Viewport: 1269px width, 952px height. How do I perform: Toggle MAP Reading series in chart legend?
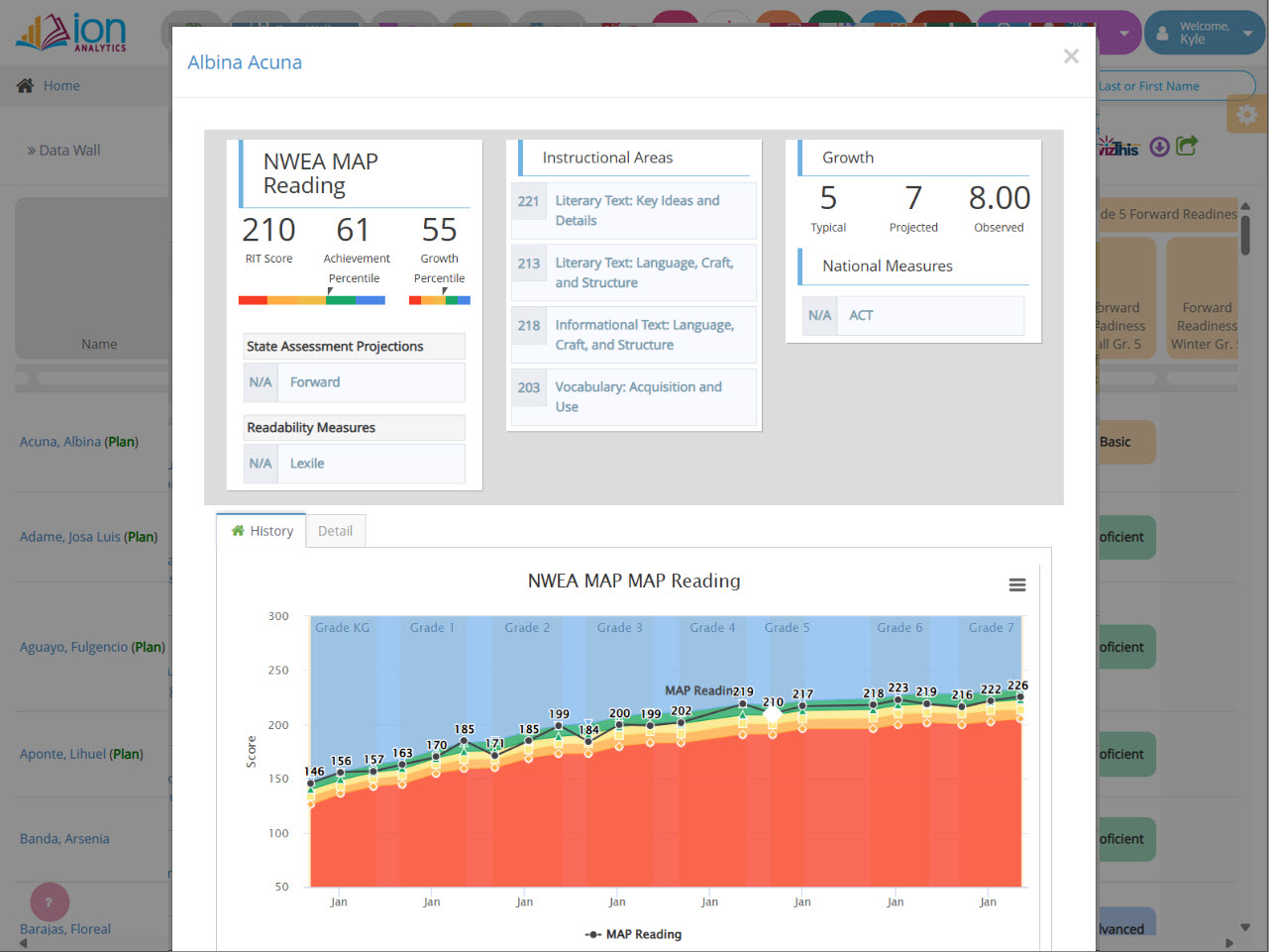(x=633, y=934)
